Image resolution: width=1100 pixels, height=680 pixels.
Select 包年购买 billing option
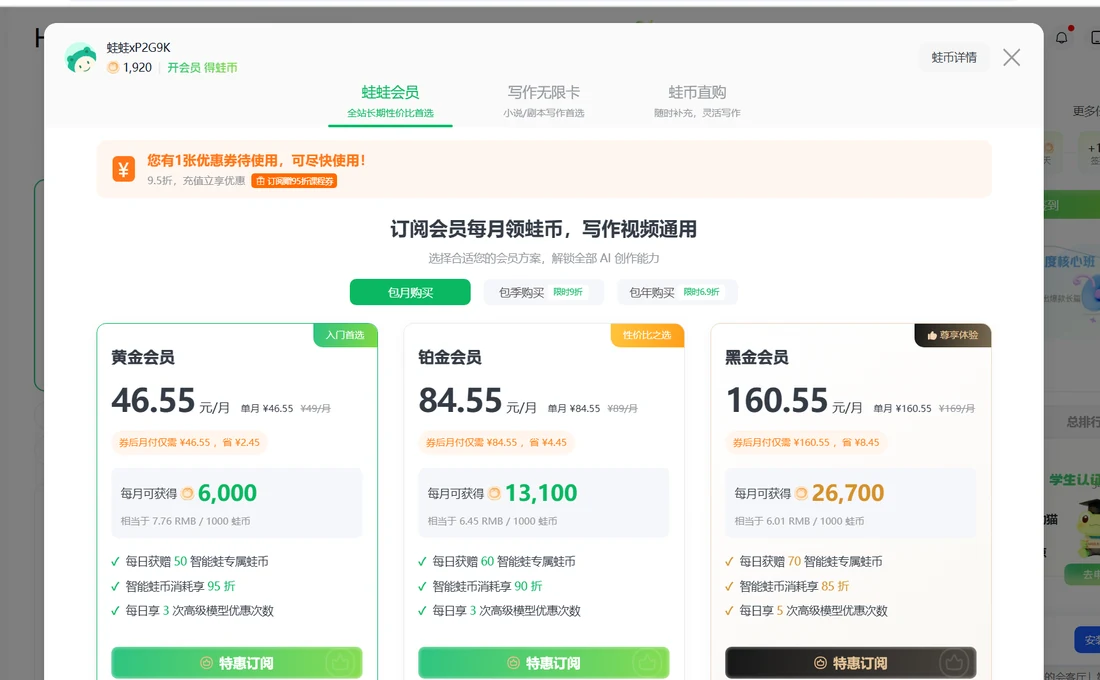[677, 292]
